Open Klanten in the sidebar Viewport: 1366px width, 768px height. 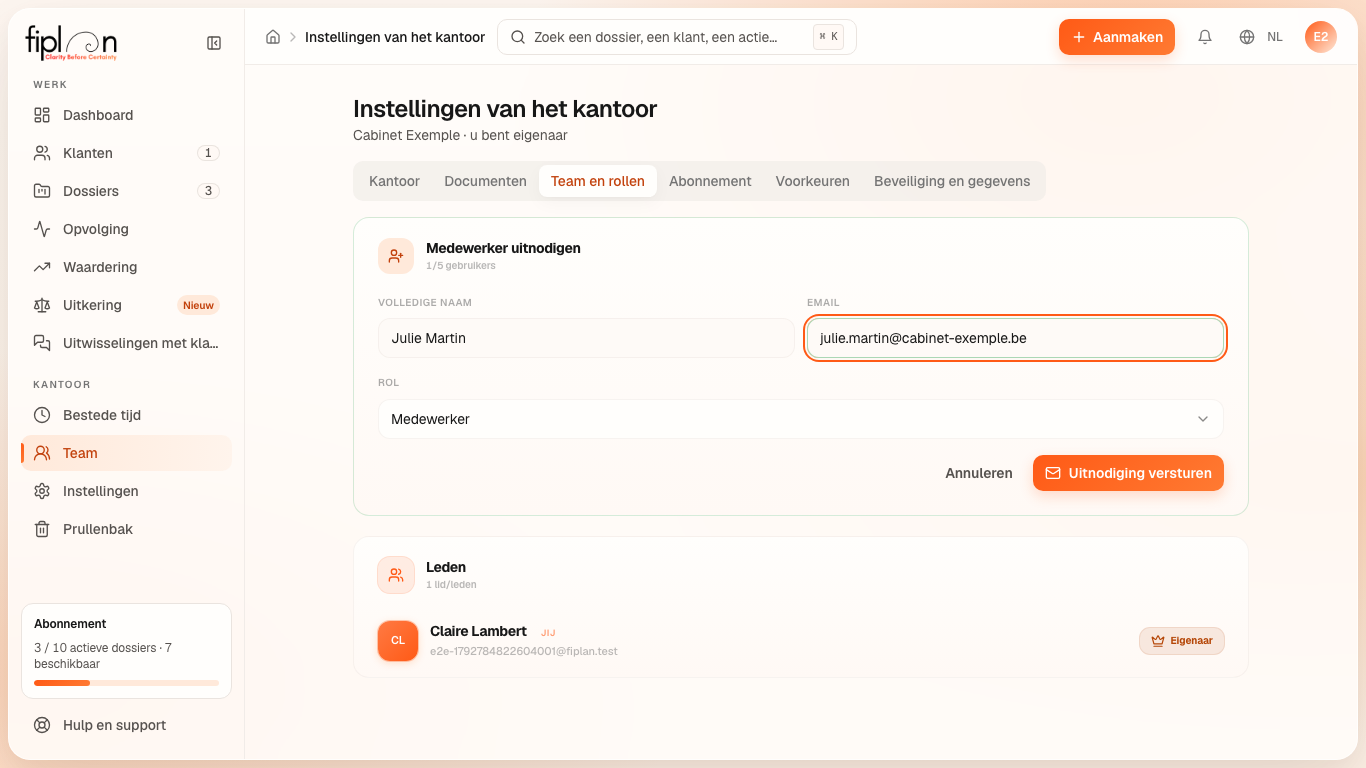coord(126,153)
